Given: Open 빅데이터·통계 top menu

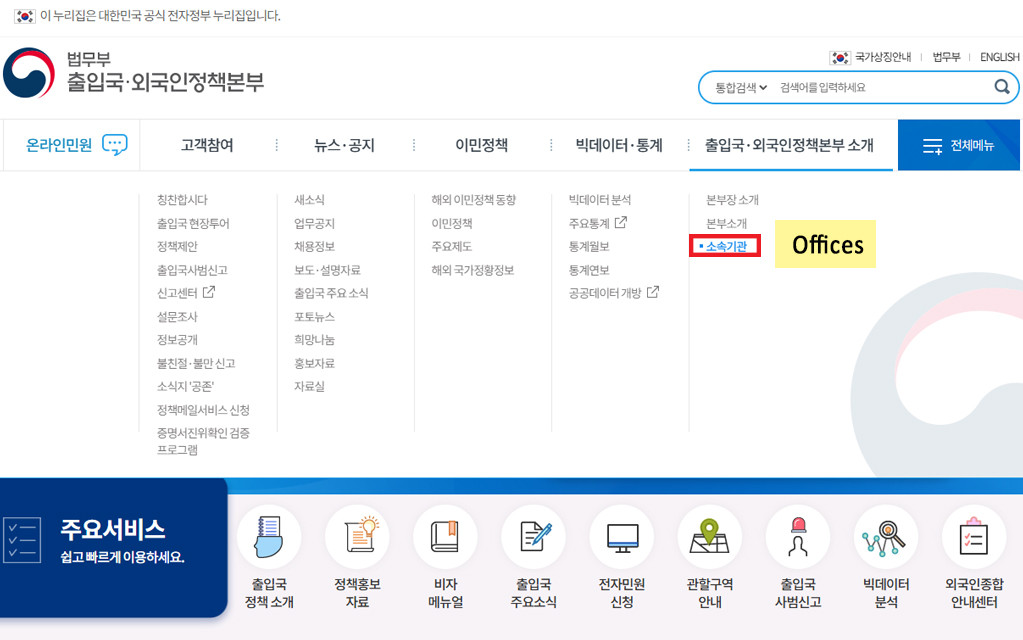Looking at the screenshot, I should pos(618,146).
